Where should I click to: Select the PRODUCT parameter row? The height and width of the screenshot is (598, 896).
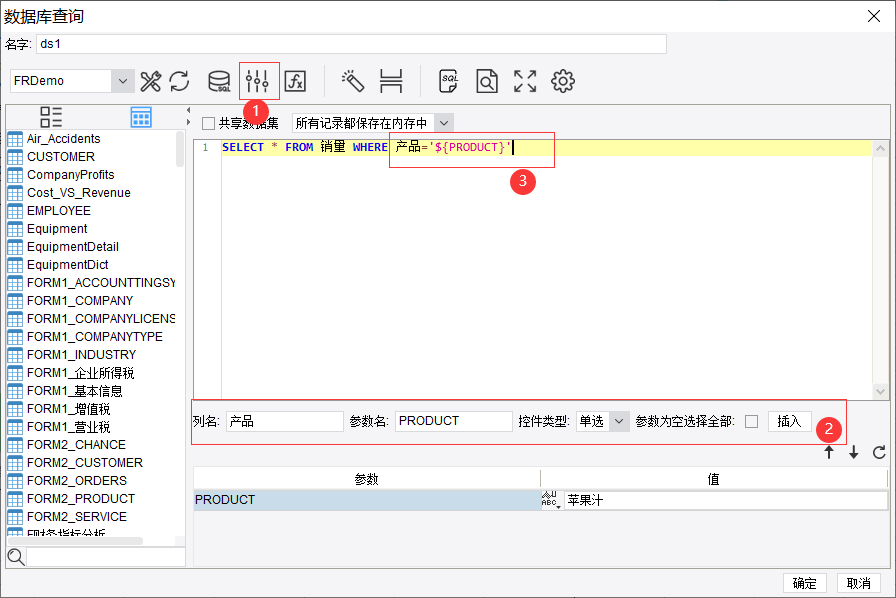coord(367,500)
